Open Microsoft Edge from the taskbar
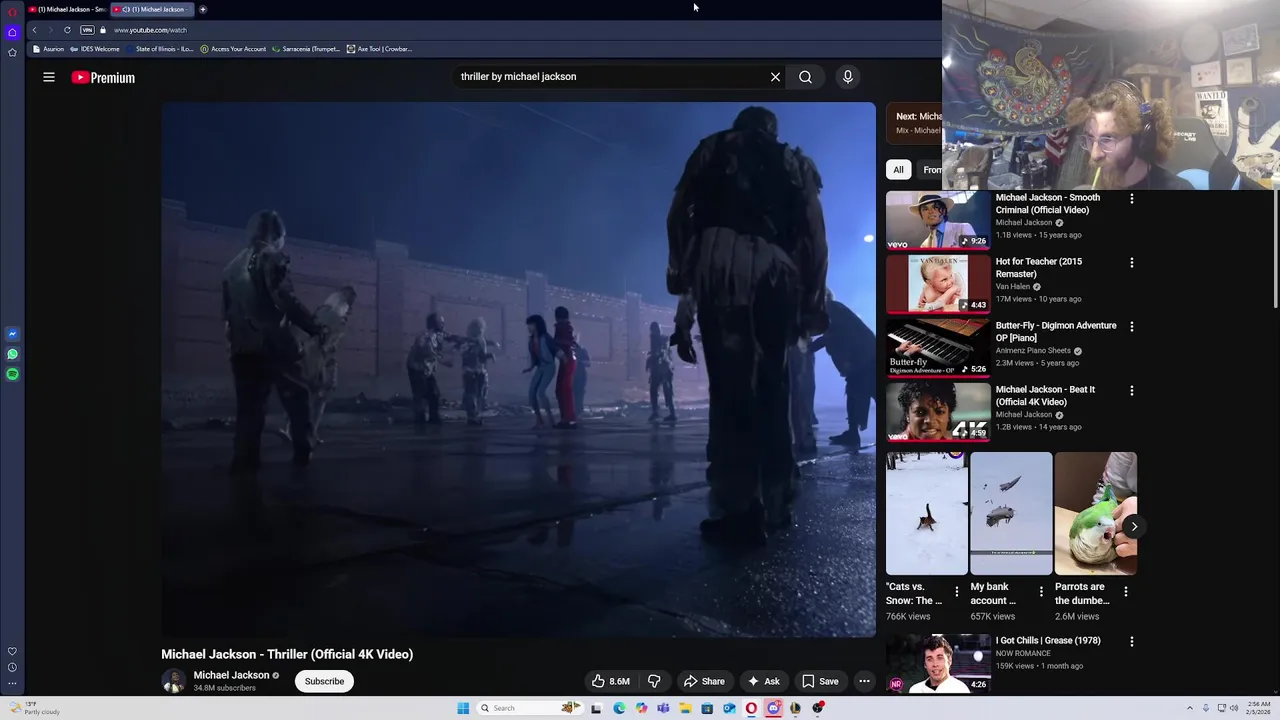1280x720 pixels. 619,708
